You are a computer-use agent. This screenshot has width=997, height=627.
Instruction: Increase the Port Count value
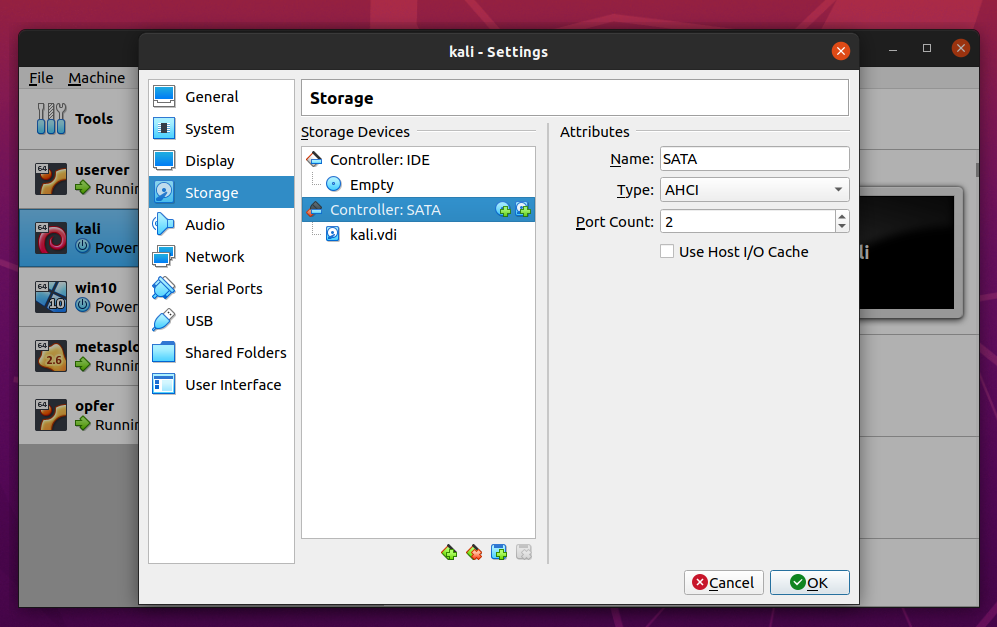842,216
